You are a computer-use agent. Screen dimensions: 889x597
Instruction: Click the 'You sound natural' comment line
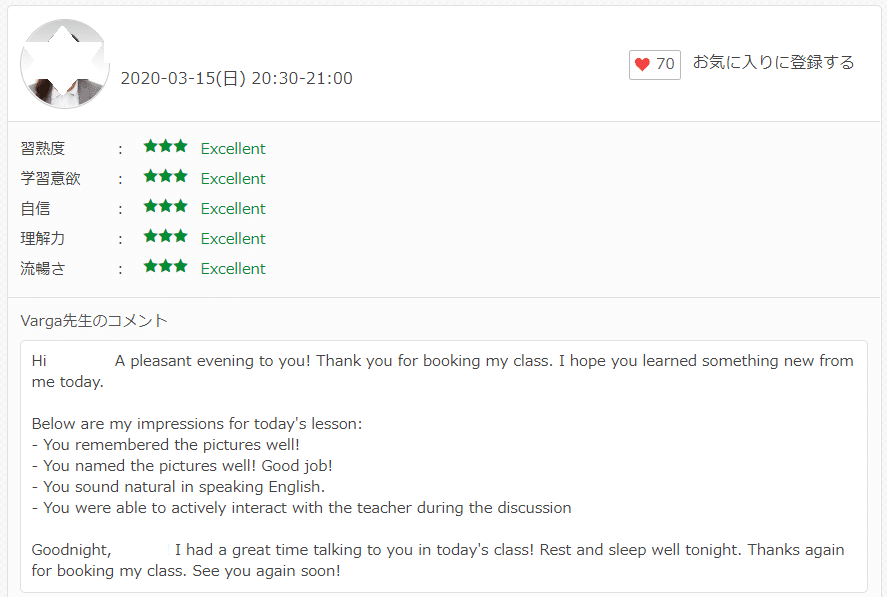coord(179,487)
